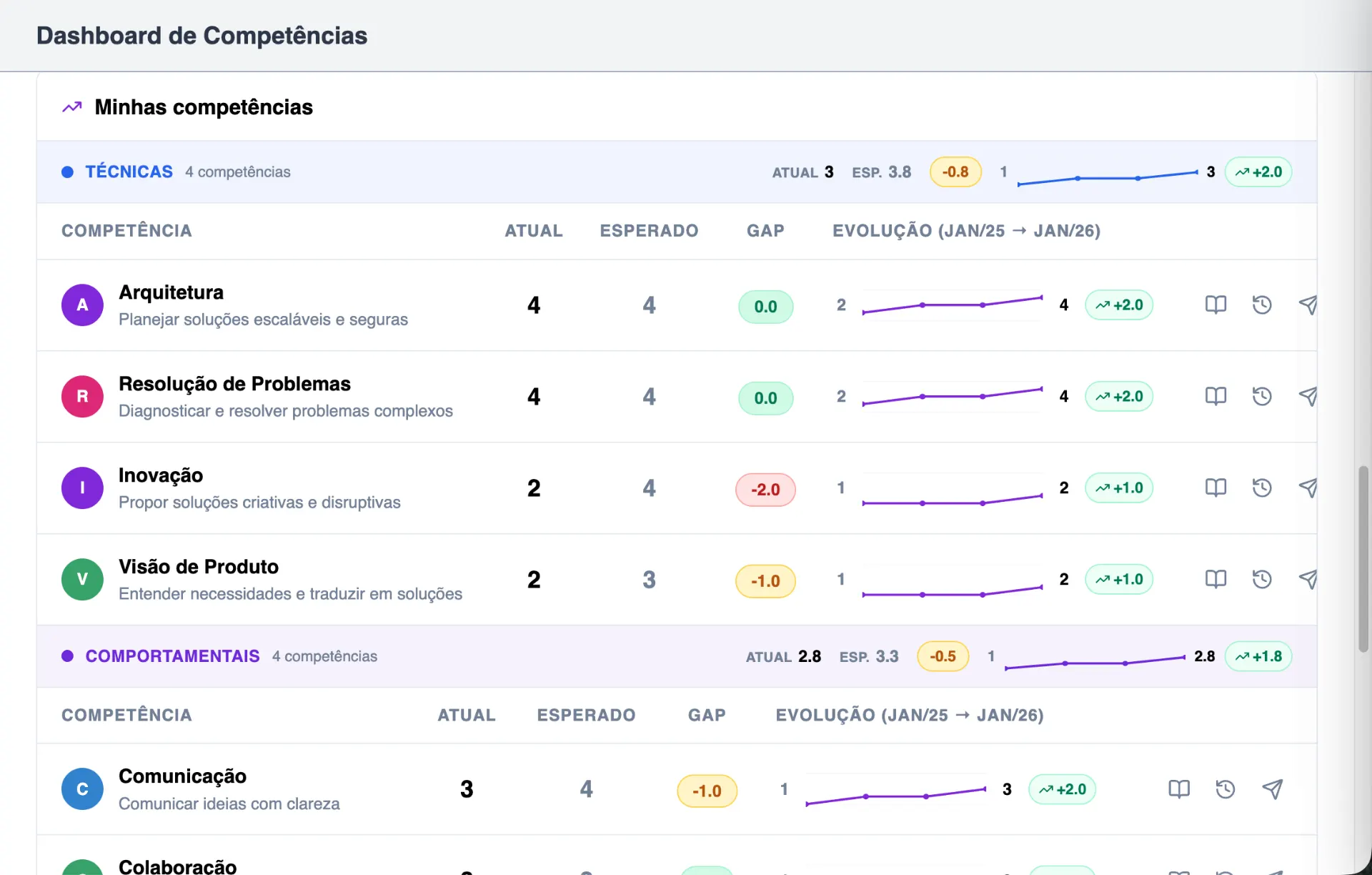Viewport: 1372px width, 875px height.
Task: Click send icon for Visão de Produto
Action: [1308, 580]
